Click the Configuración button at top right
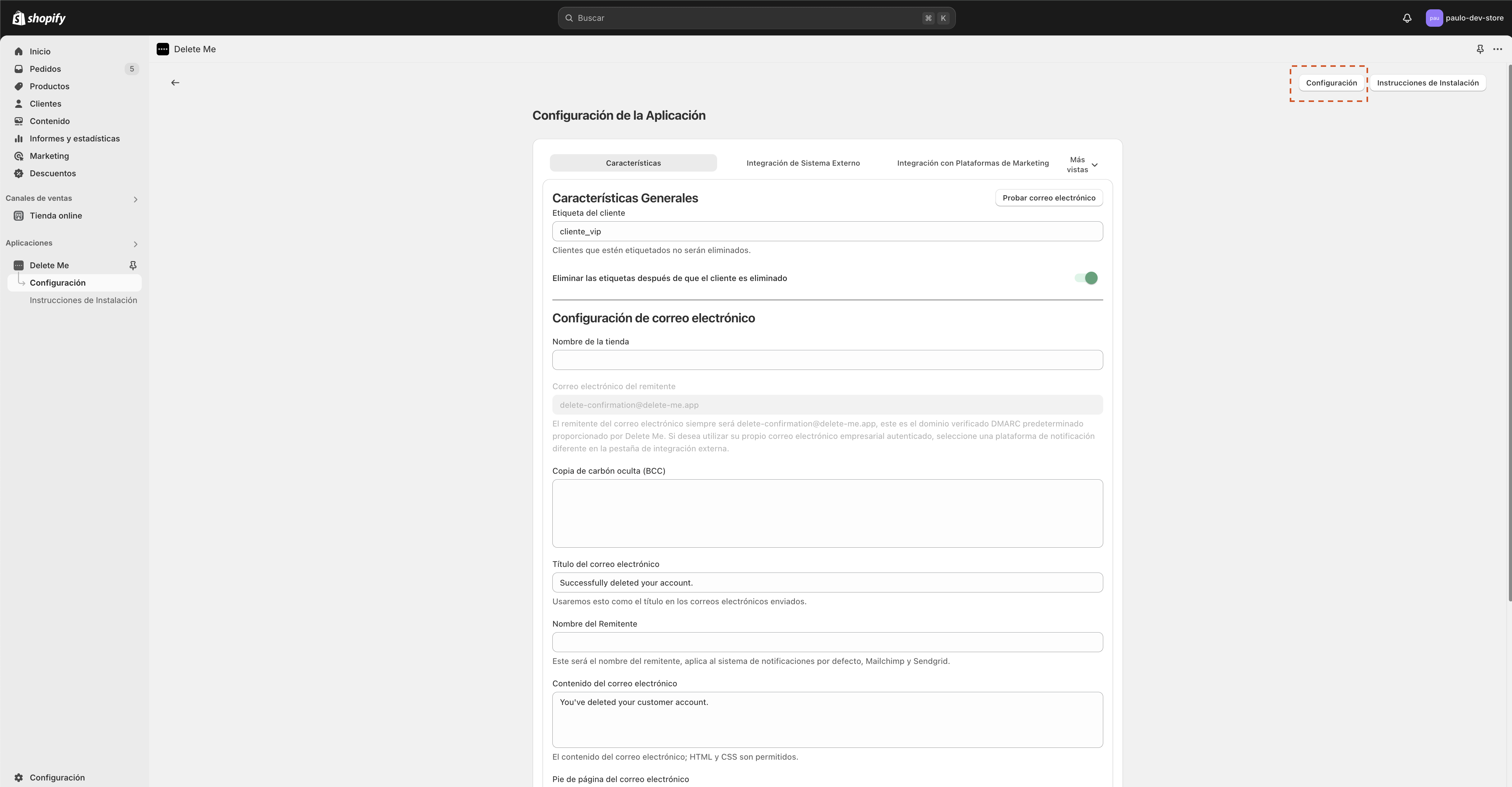 coord(1331,83)
